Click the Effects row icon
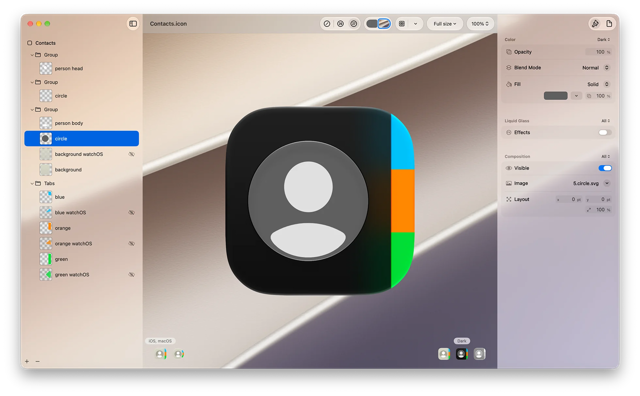Viewport: 640px width, 396px height. tap(509, 132)
